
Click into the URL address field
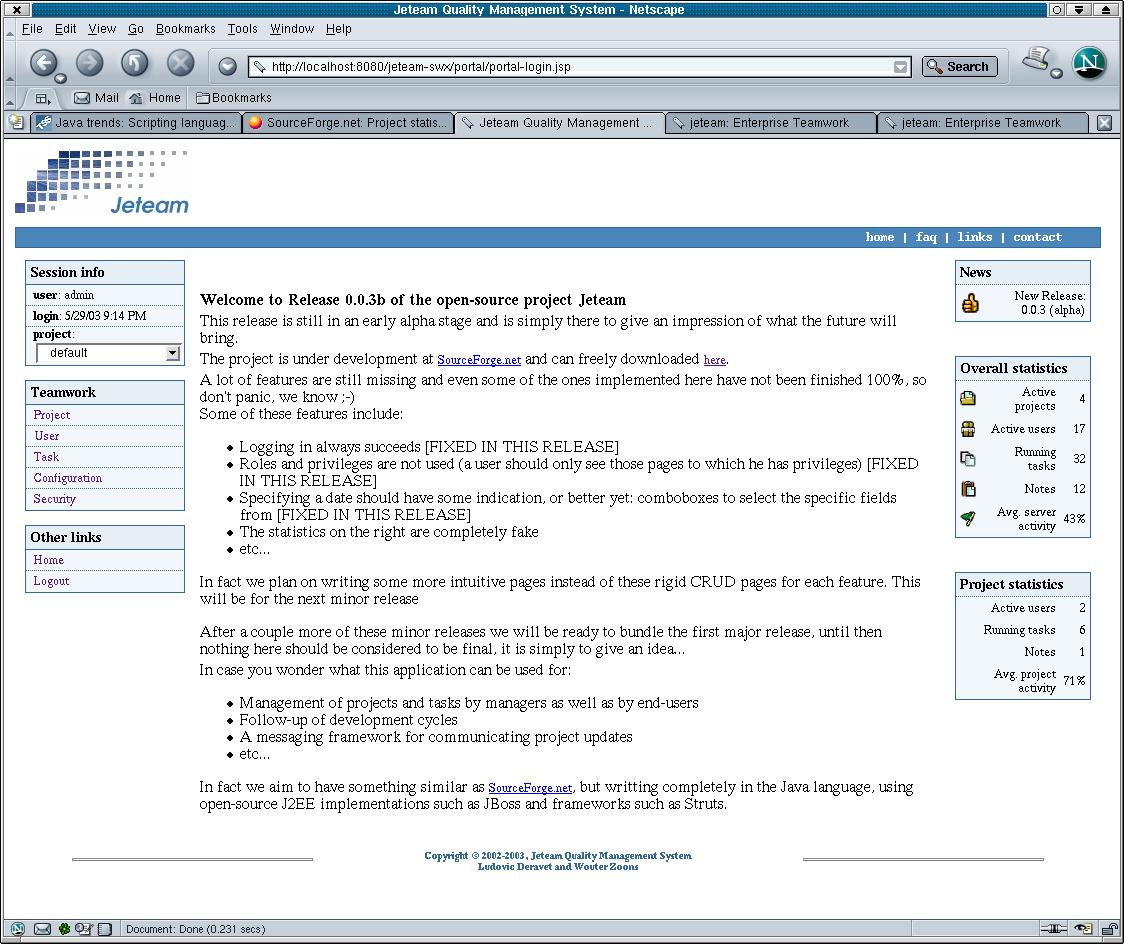pyautogui.click(x=570, y=67)
